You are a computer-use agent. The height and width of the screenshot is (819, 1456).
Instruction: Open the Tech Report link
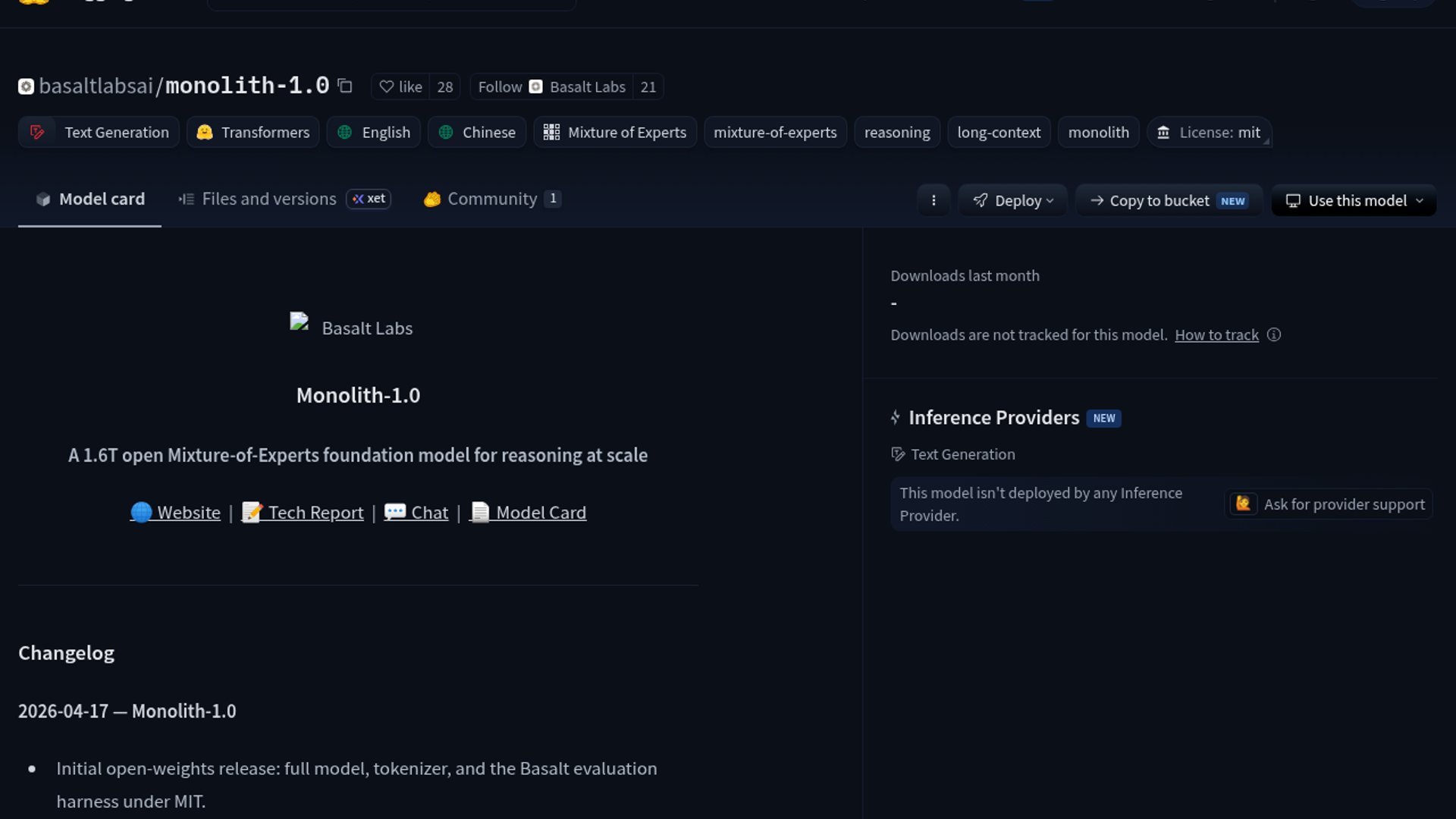pyautogui.click(x=303, y=513)
